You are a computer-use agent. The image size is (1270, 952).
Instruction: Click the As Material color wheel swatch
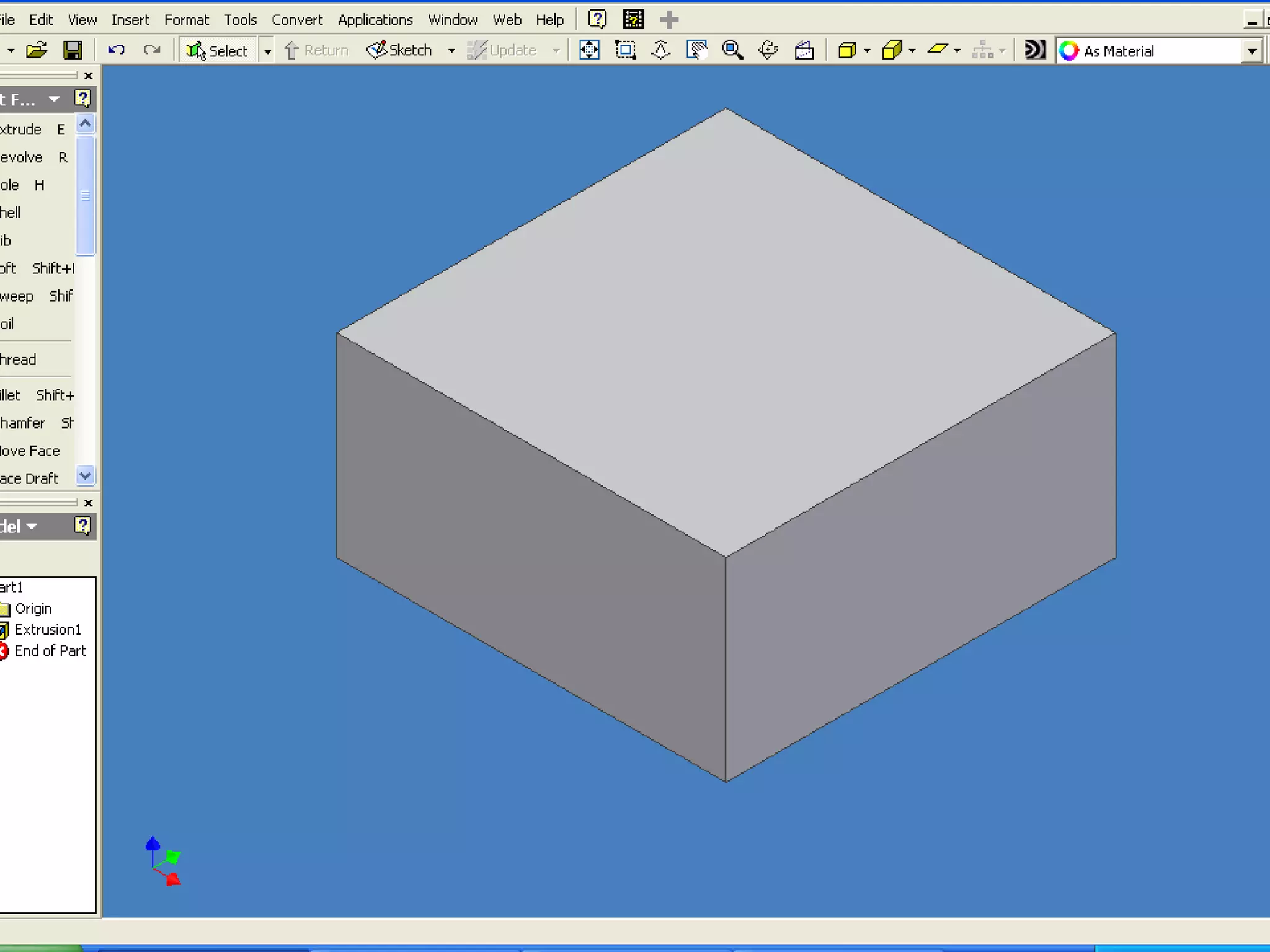pyautogui.click(x=1068, y=51)
